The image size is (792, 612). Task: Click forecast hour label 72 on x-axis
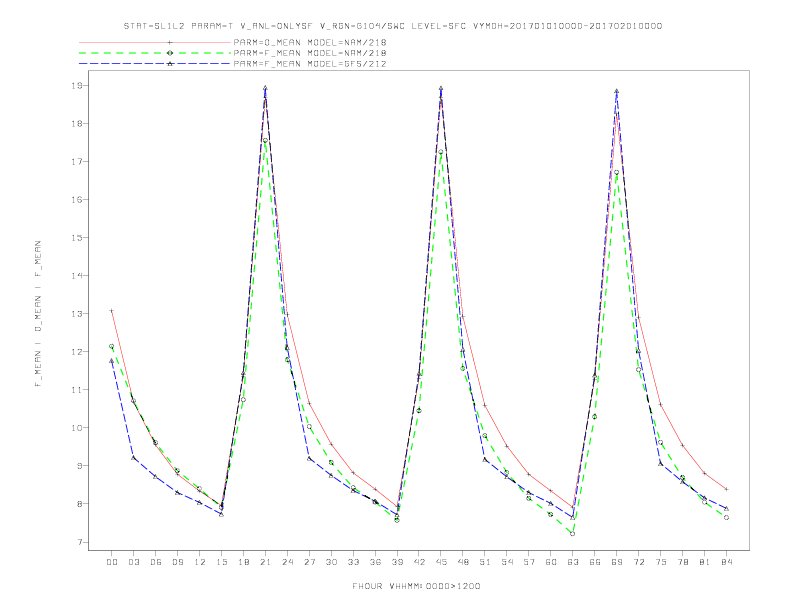[x=638, y=562]
